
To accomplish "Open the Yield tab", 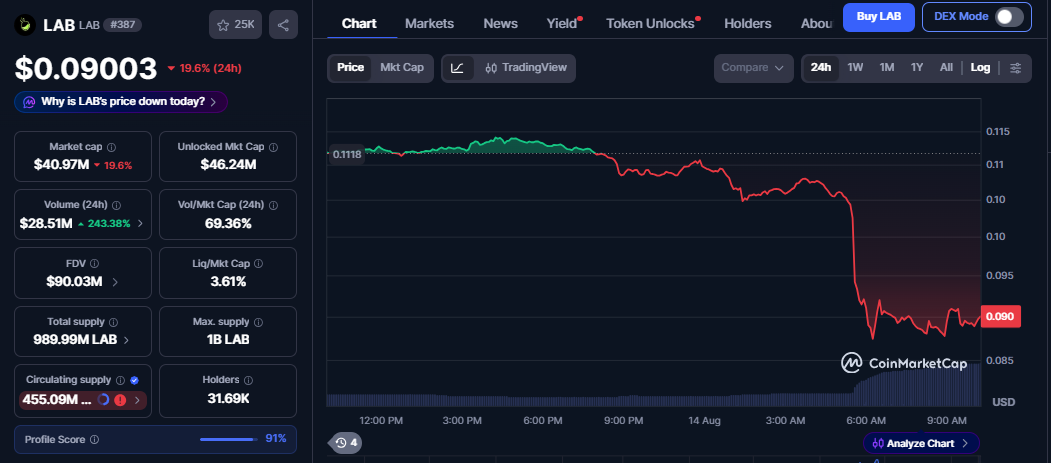I will (x=562, y=23).
